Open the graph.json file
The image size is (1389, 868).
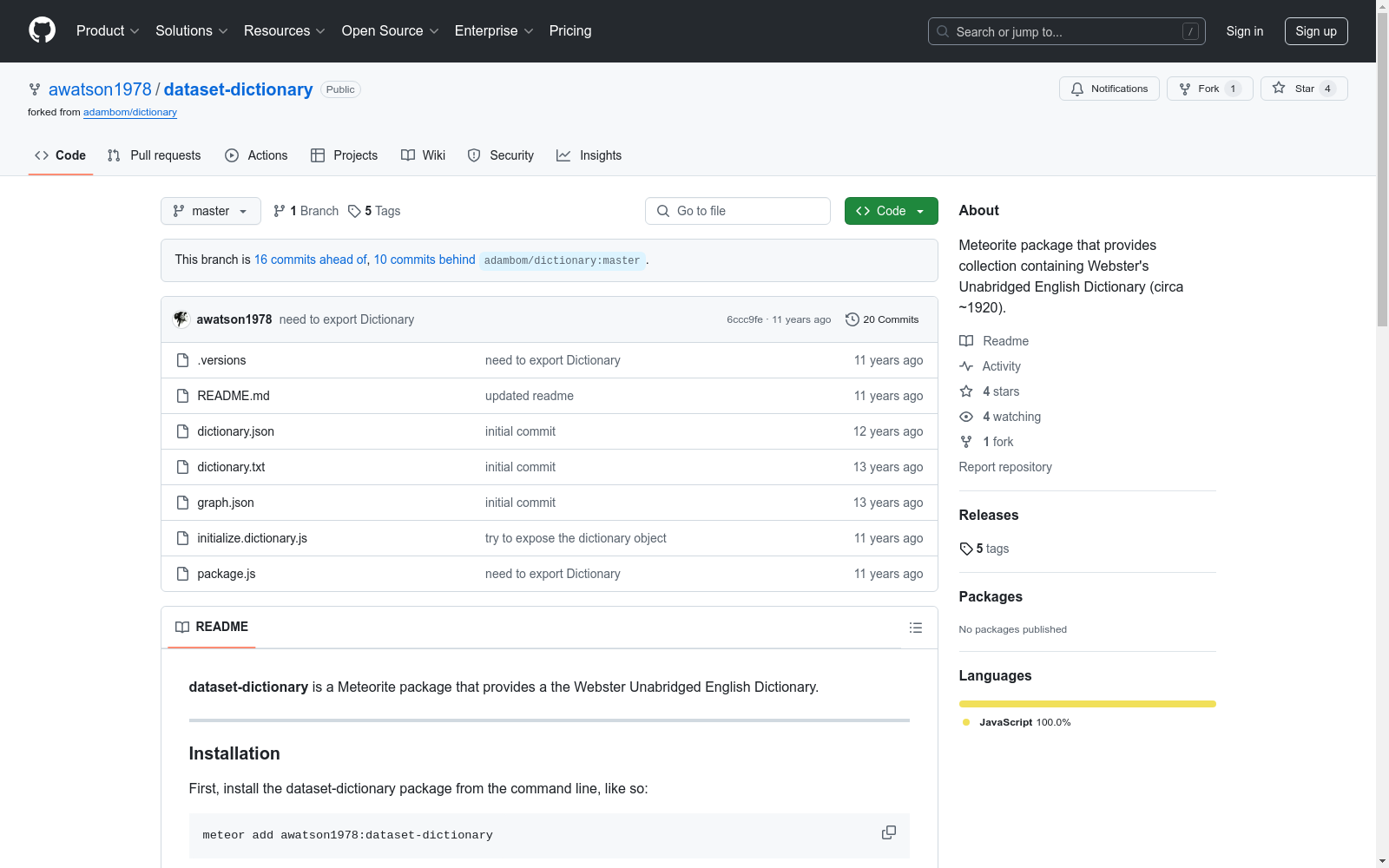[x=226, y=503]
